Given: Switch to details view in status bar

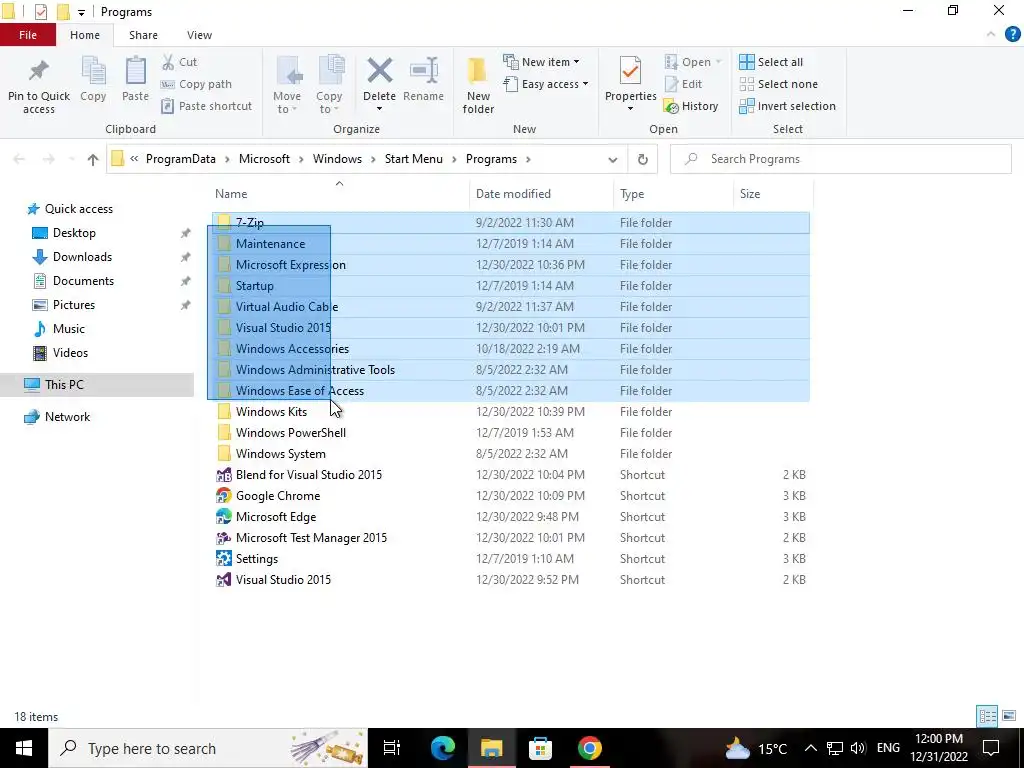Looking at the screenshot, I should (987, 716).
